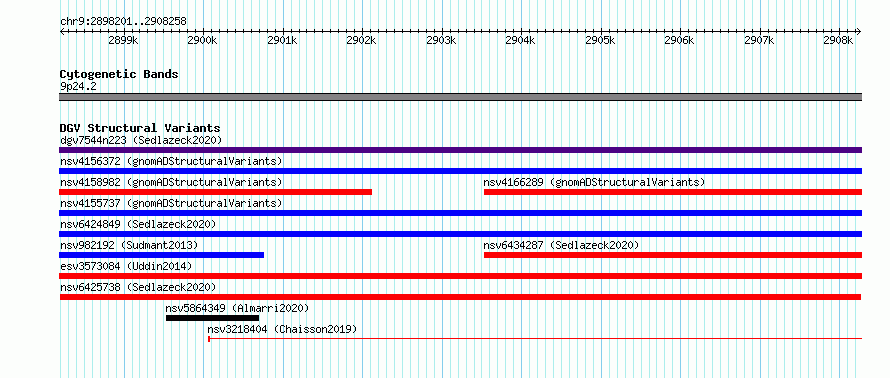Viewport: 890px width, 378px height.
Task: Click the 2901k ruler tick label
Action: pyautogui.click(x=282, y=41)
